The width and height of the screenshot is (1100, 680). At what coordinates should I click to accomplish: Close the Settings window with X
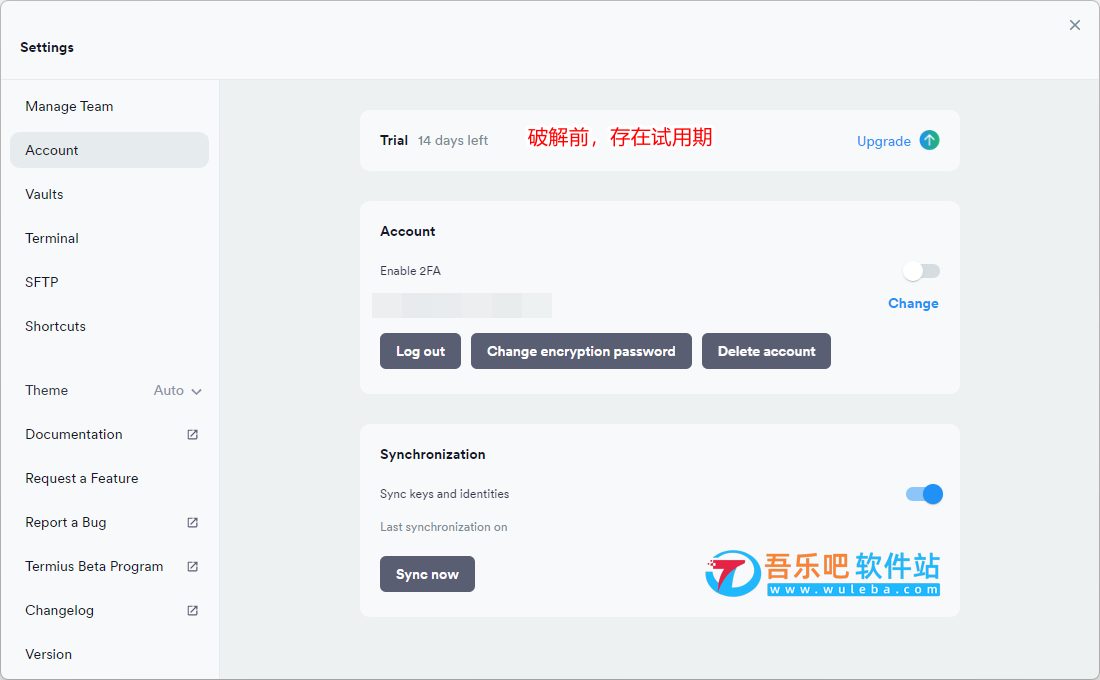[x=1075, y=25]
